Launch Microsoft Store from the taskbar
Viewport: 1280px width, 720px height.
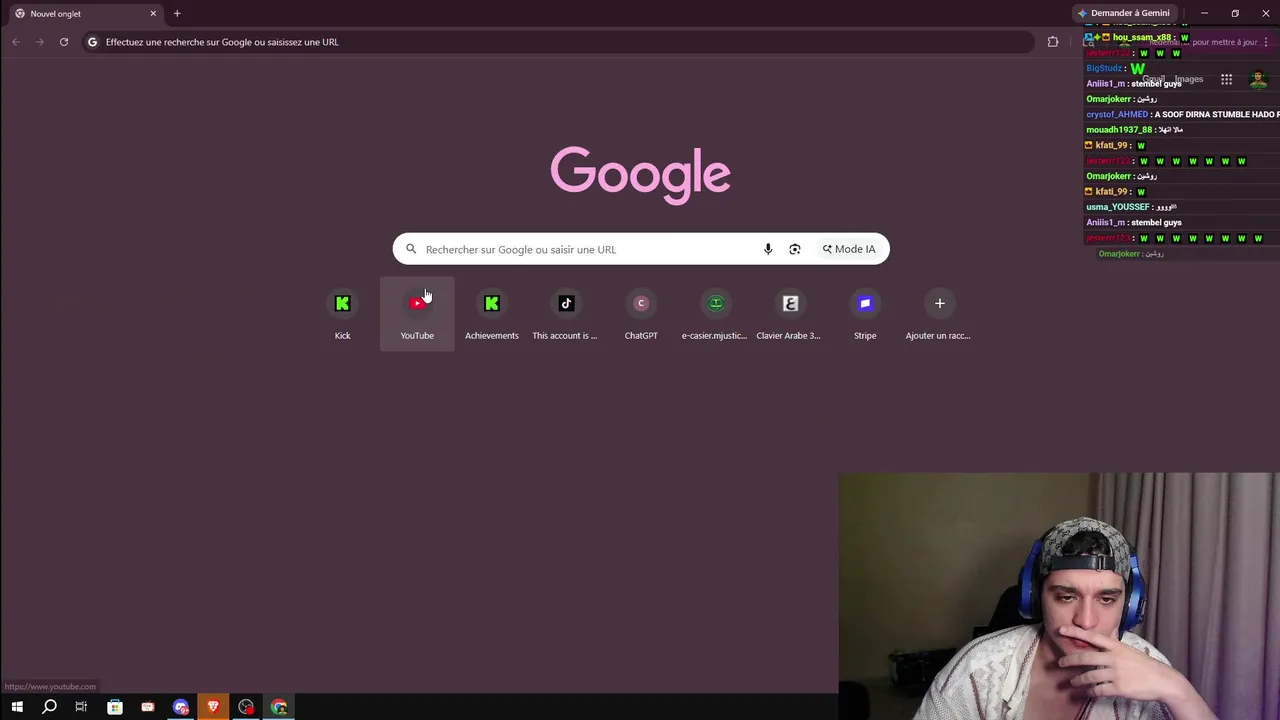115,707
